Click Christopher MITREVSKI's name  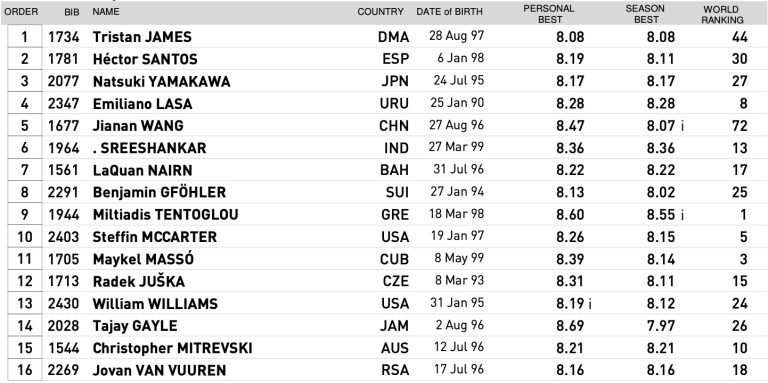172,348
